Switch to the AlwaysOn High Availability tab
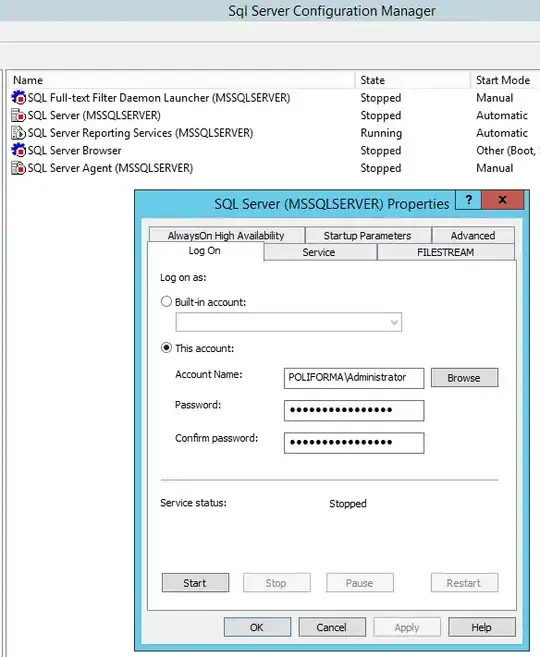 (226, 235)
